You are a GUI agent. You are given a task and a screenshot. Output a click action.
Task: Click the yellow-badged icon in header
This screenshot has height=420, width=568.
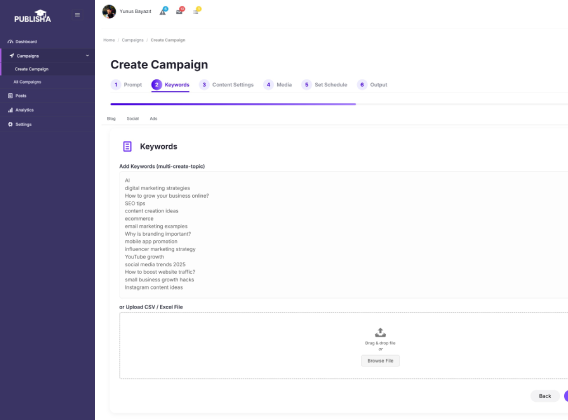pyautogui.click(x=196, y=12)
